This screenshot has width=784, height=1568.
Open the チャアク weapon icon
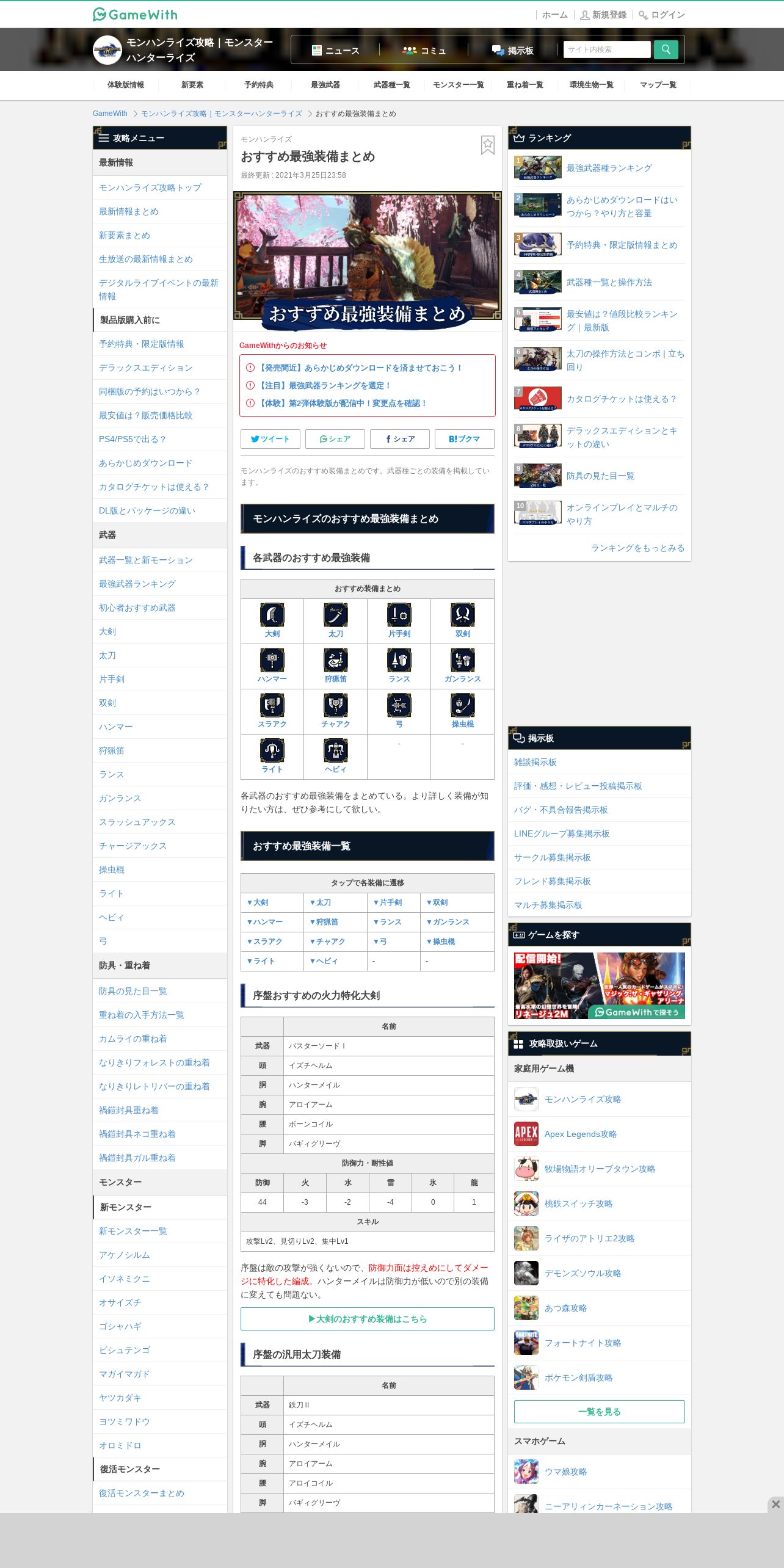tap(336, 705)
